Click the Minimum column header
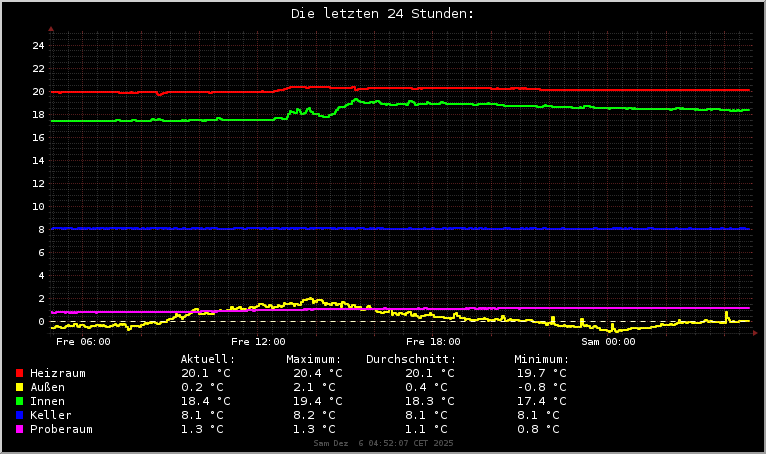The image size is (766, 454). (542, 359)
